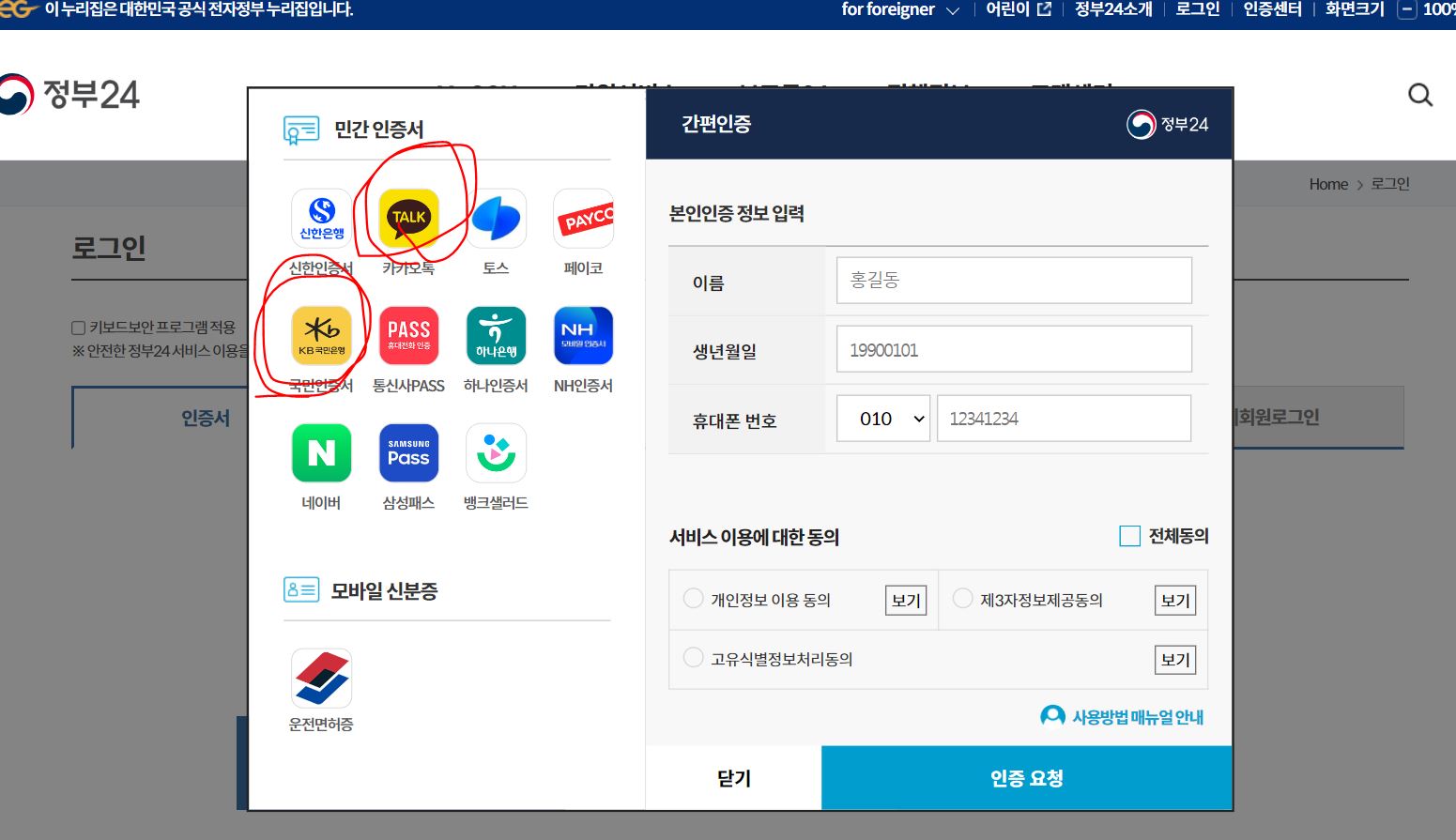Image resolution: width=1456 pixels, height=840 pixels.
Task: Click the search magnifier icon
Action: (1420, 95)
